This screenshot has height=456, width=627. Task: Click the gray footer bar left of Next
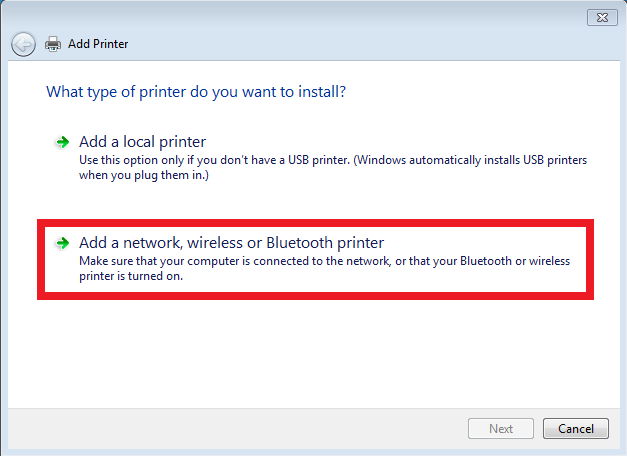[236, 429]
